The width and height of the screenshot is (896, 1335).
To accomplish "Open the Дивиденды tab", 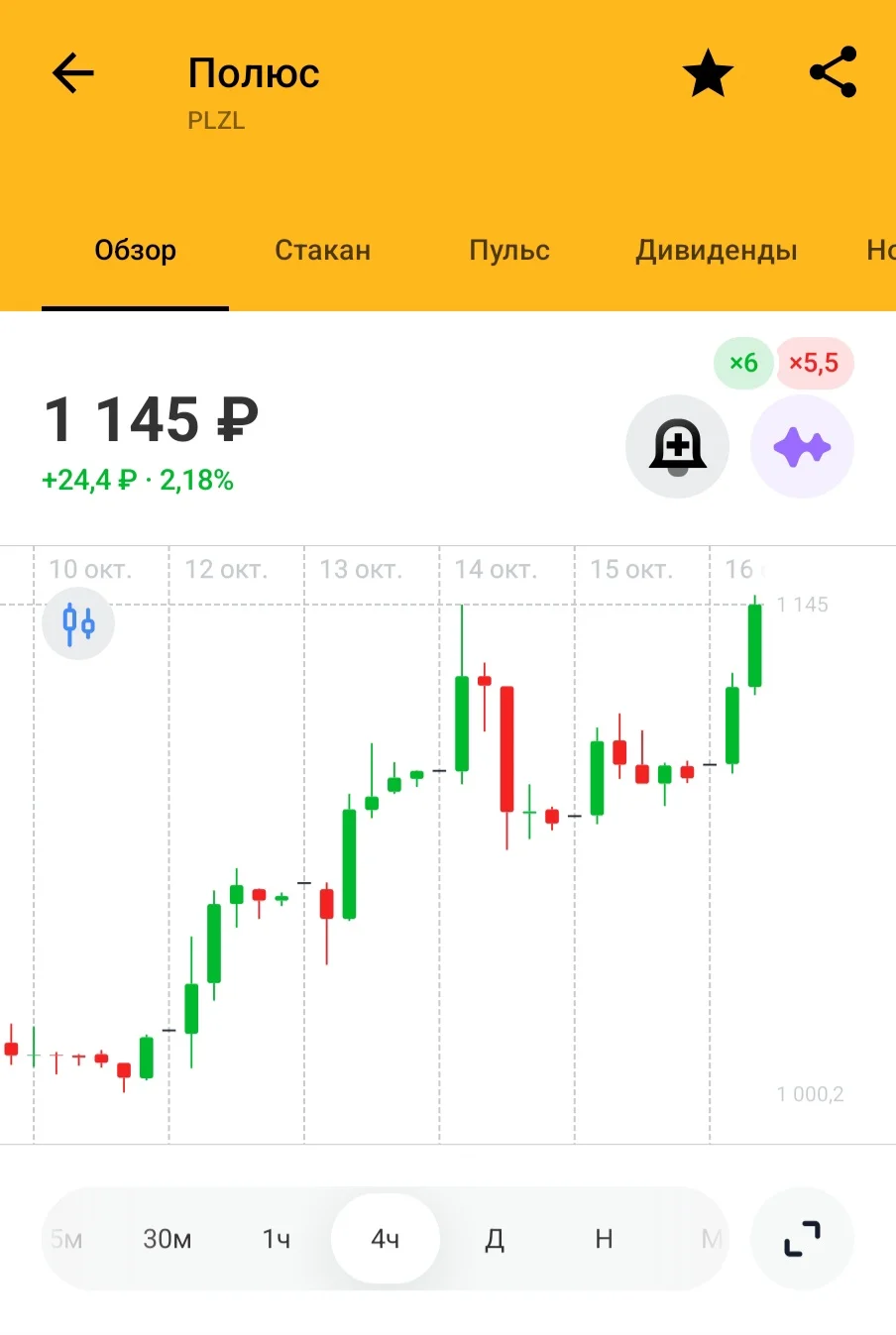I will (717, 250).
